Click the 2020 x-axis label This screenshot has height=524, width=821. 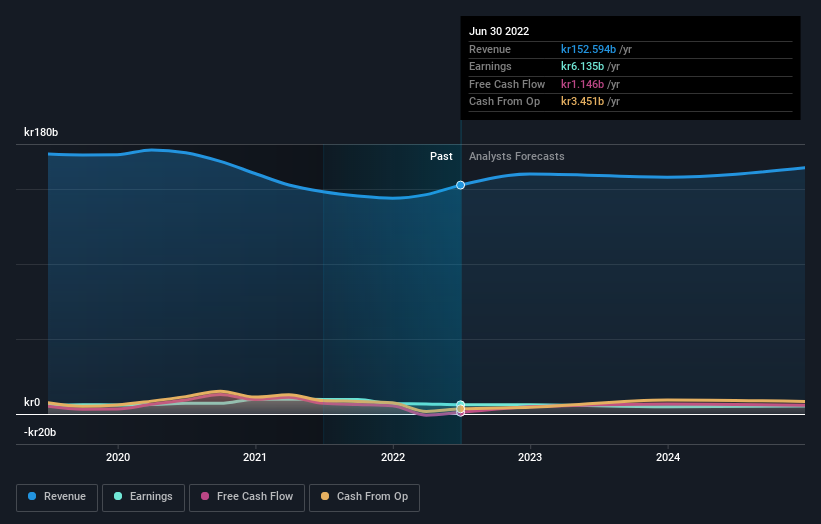click(x=118, y=457)
